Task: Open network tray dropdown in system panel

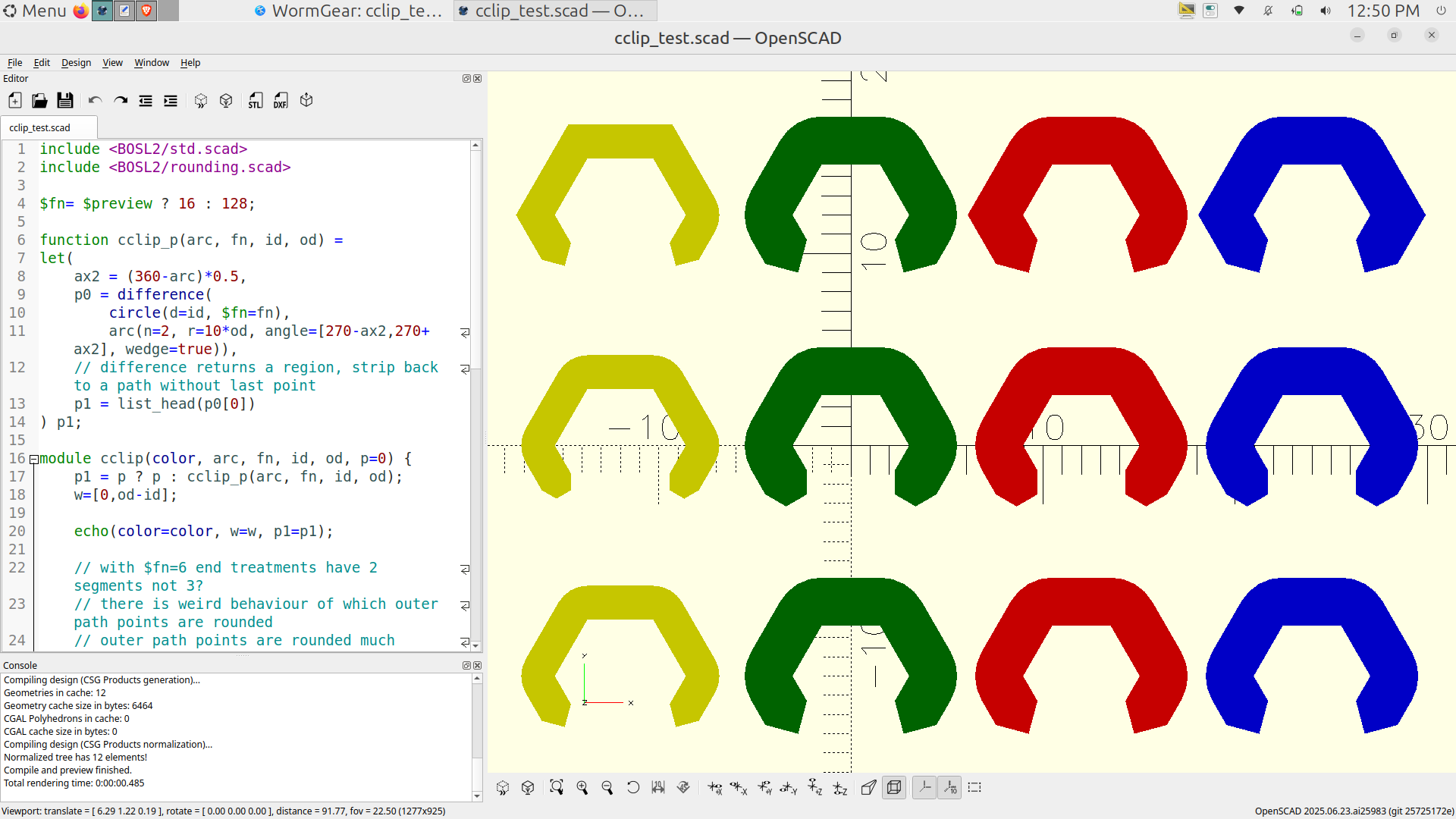Action: 1239,11
